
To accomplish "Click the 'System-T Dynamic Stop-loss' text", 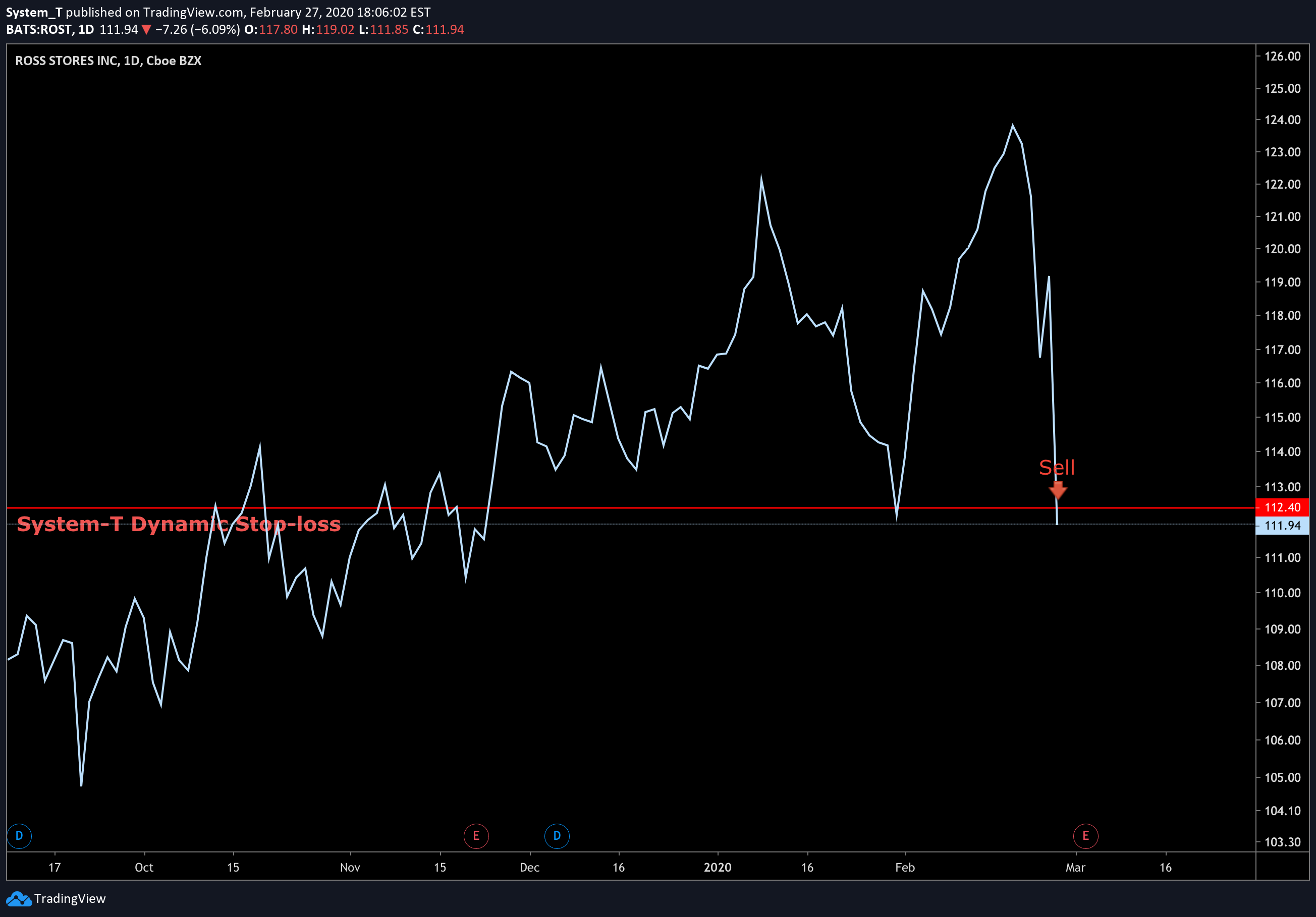I will (x=179, y=524).
